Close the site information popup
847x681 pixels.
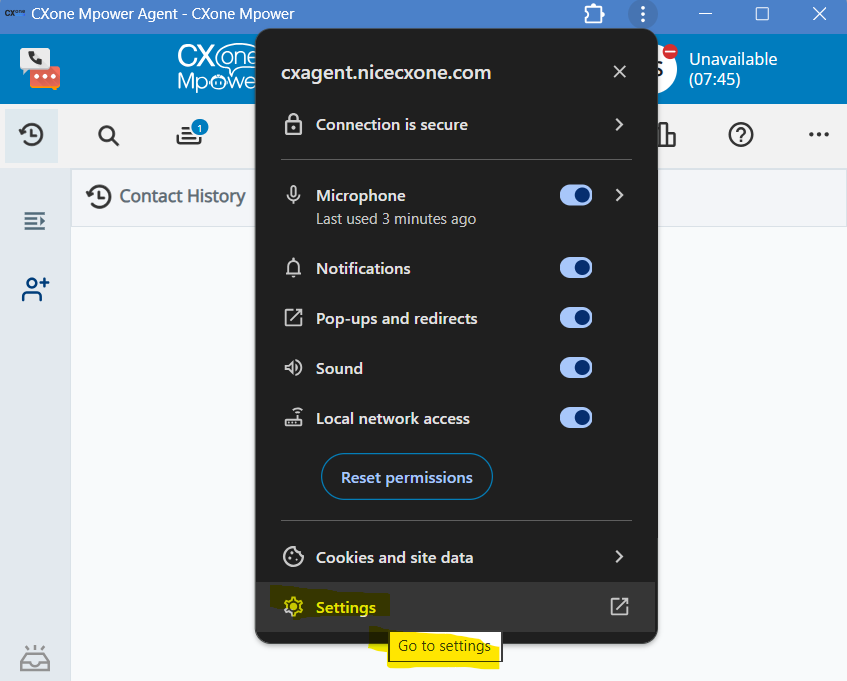coord(620,72)
